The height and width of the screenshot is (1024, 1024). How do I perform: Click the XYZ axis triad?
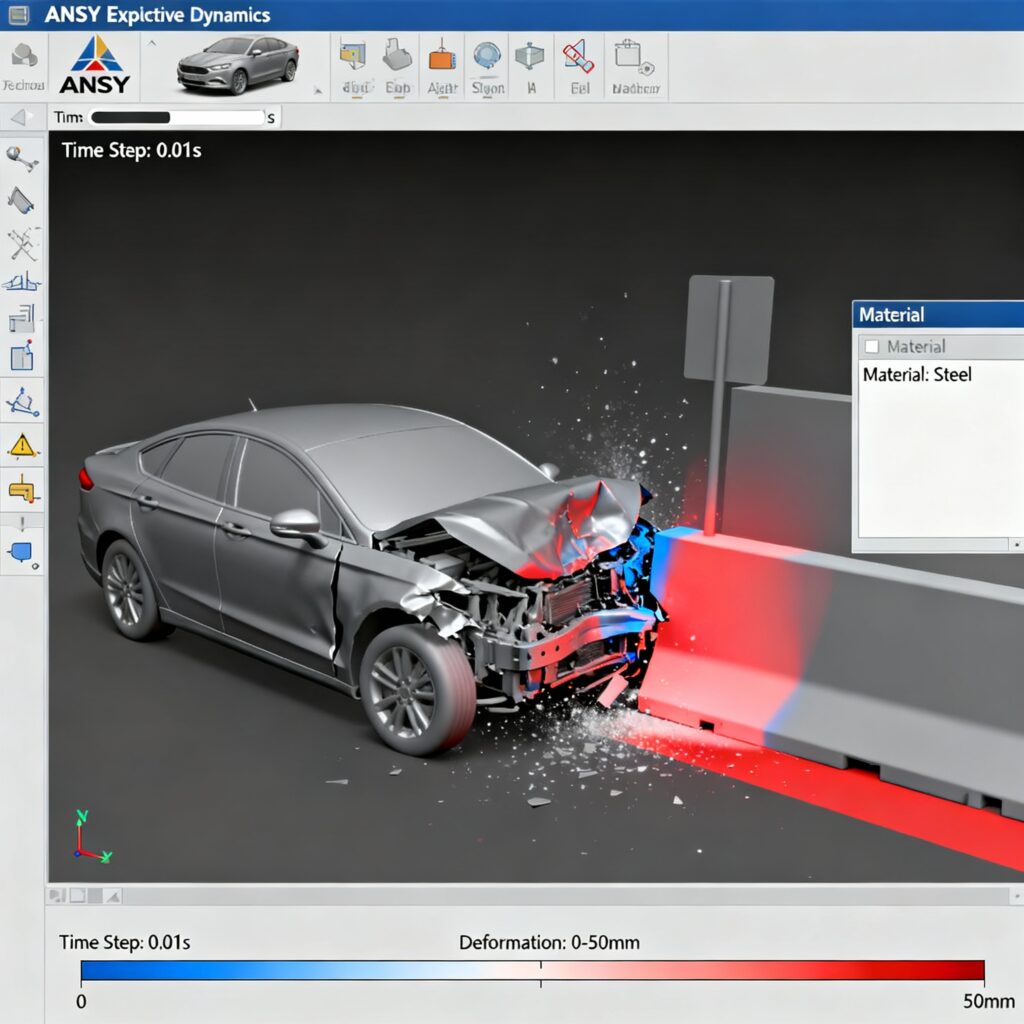pyautogui.click(x=90, y=838)
